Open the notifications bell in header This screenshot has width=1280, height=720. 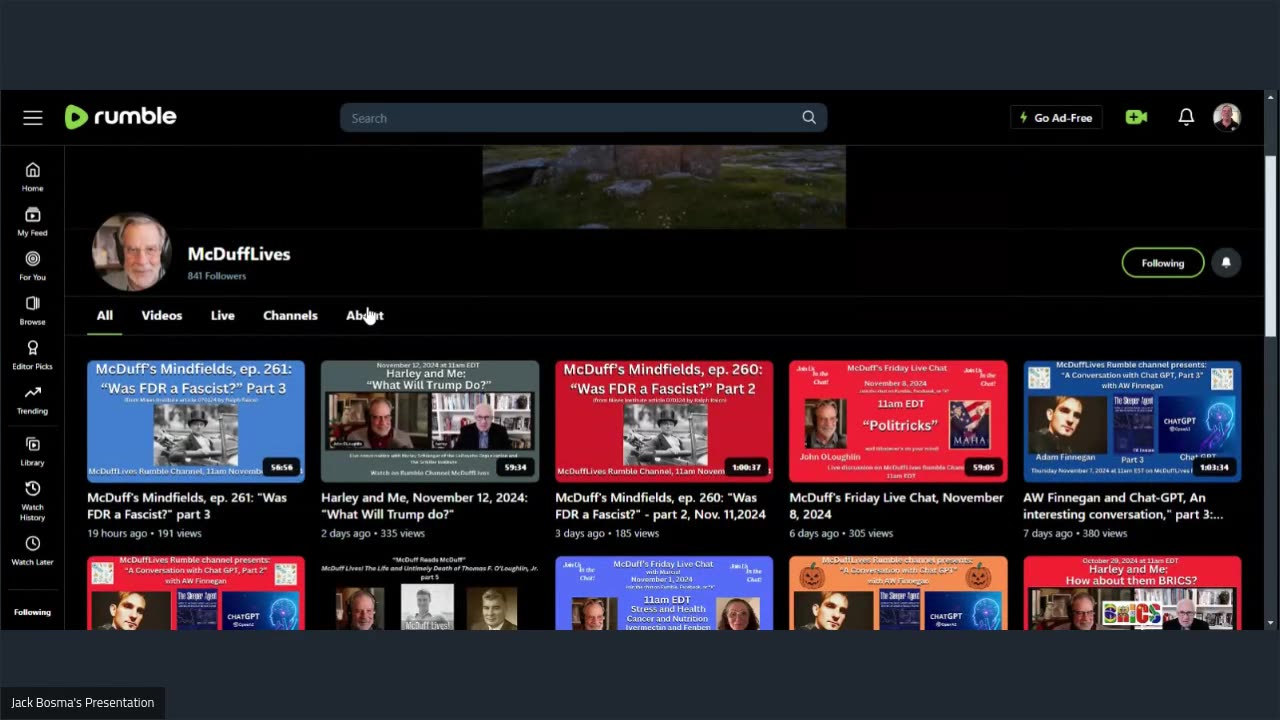(x=1186, y=117)
